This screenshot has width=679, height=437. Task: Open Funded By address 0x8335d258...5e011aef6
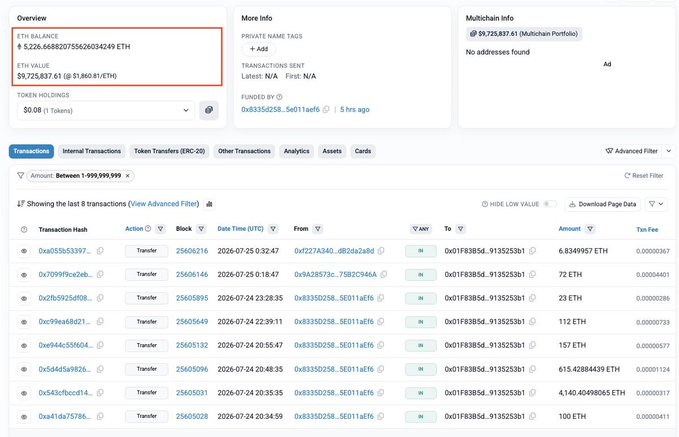[281, 110]
